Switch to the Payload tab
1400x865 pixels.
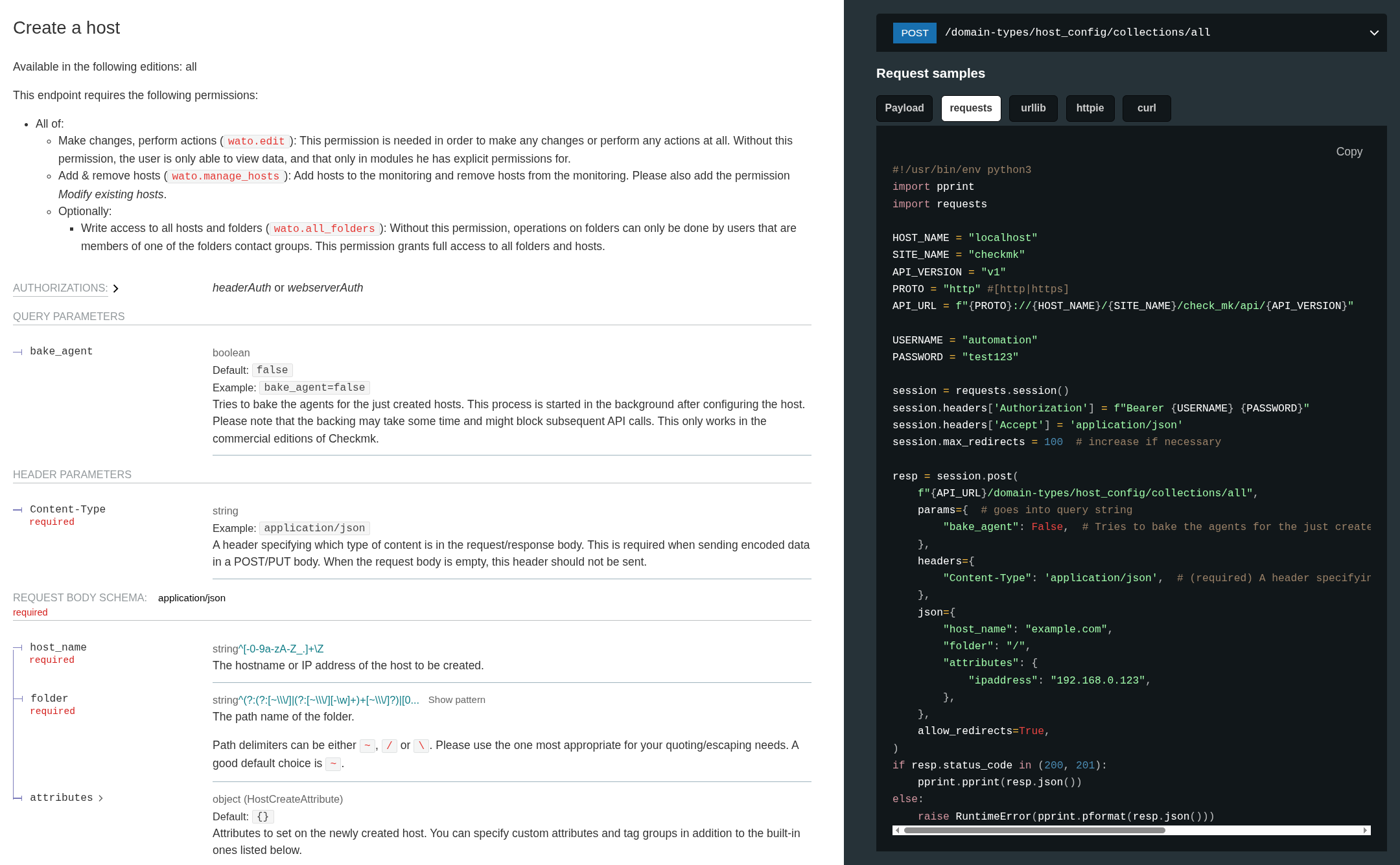click(x=904, y=108)
